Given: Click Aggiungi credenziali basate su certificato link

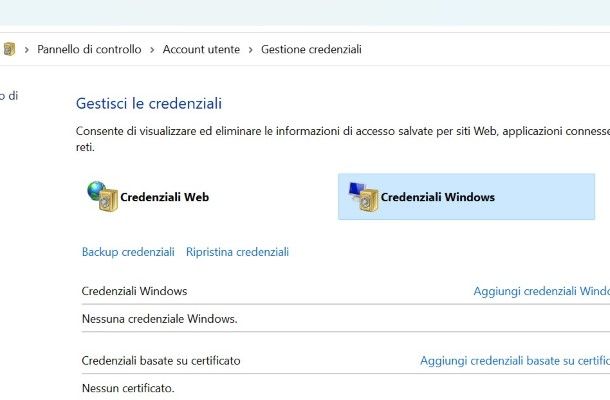Looking at the screenshot, I should (x=515, y=361).
